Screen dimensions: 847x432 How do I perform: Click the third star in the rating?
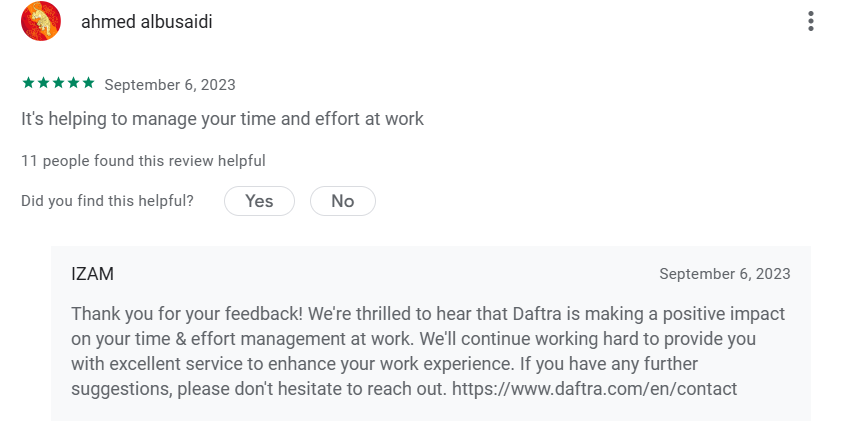coord(58,83)
